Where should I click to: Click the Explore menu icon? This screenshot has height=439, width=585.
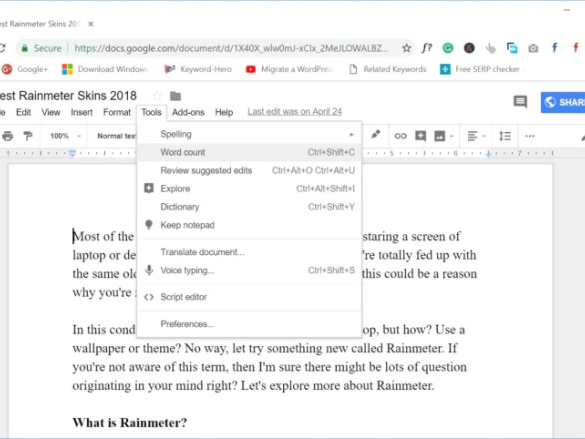tap(148, 188)
